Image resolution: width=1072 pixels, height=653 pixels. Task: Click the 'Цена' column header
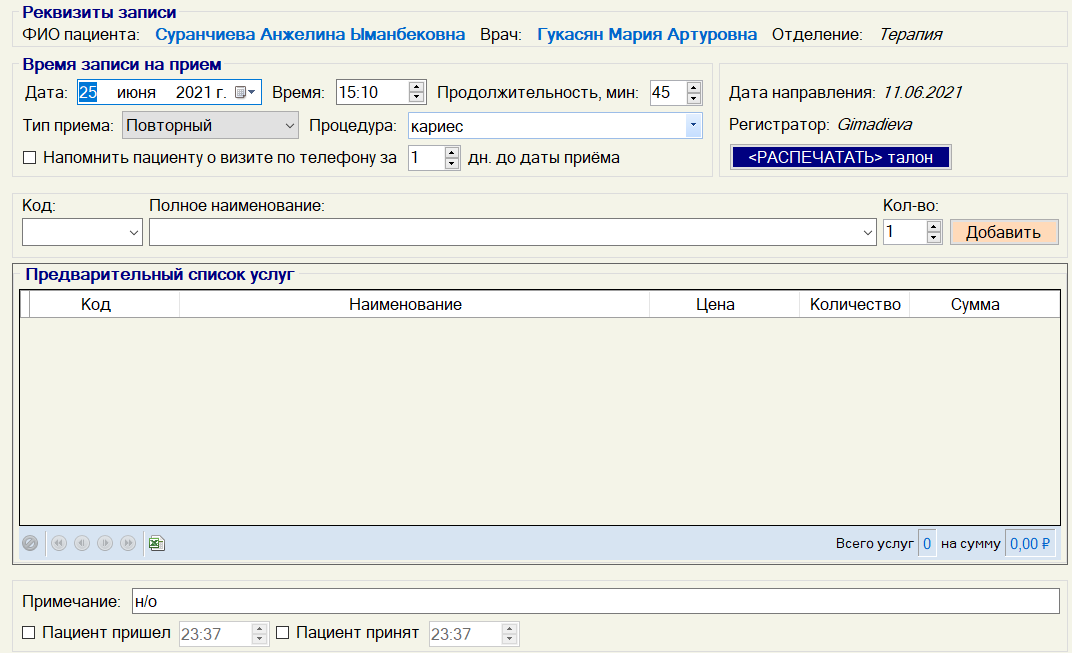click(x=715, y=305)
